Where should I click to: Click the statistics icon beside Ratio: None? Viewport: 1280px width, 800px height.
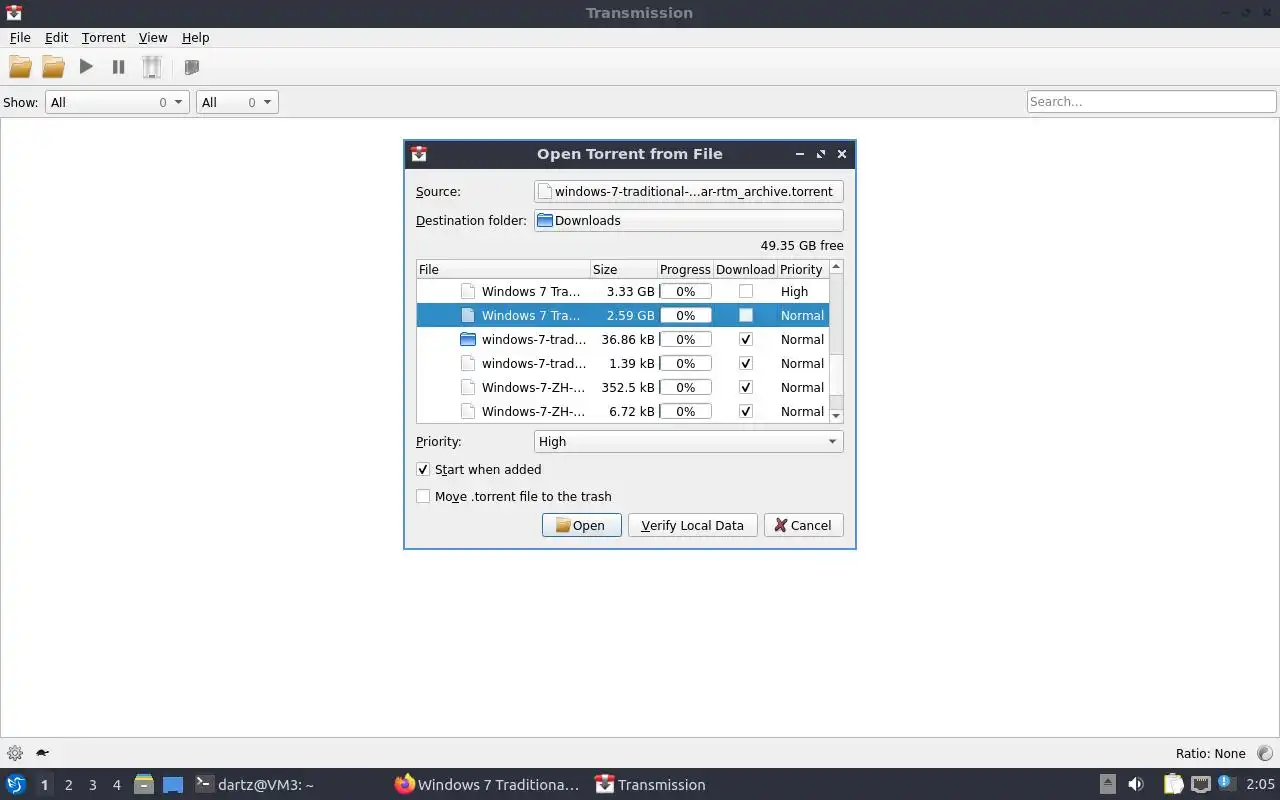tap(1264, 753)
